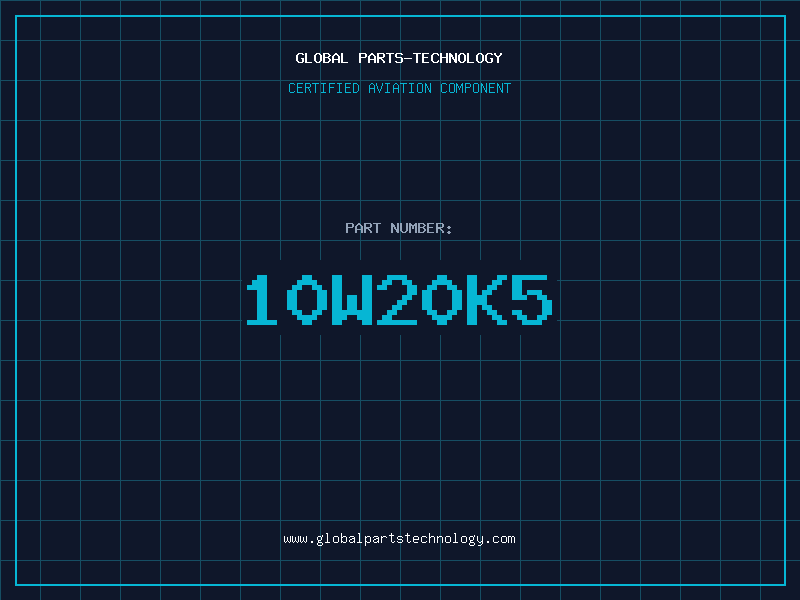Click the GLOBAL PARTS-TECHNOLOGY heading
The image size is (800, 600).
point(399,58)
